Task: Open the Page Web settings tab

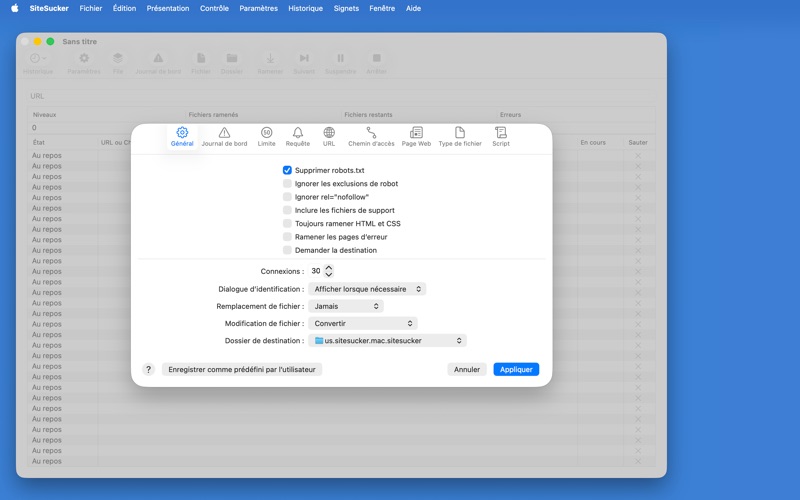Action: coord(416,137)
